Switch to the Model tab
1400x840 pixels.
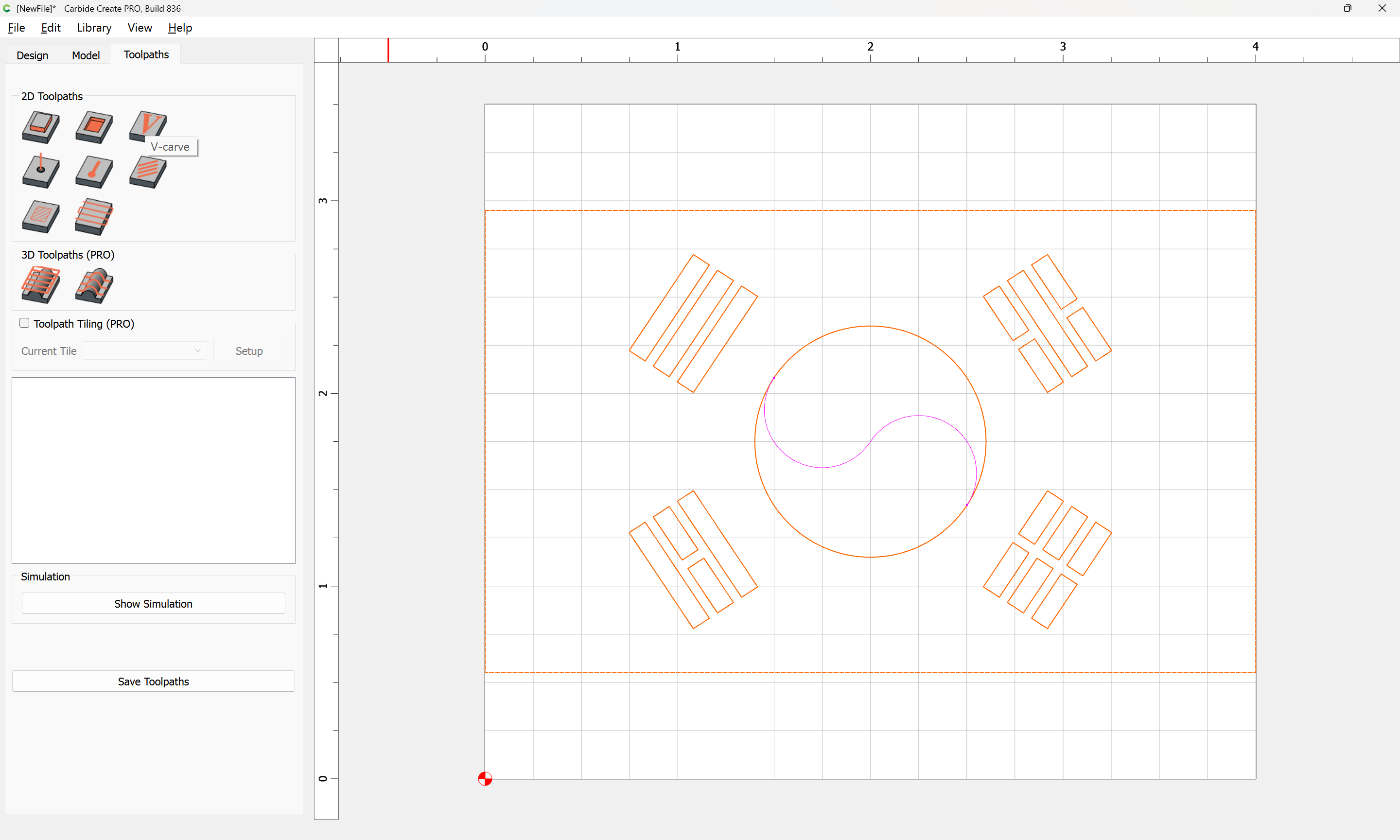tap(86, 55)
